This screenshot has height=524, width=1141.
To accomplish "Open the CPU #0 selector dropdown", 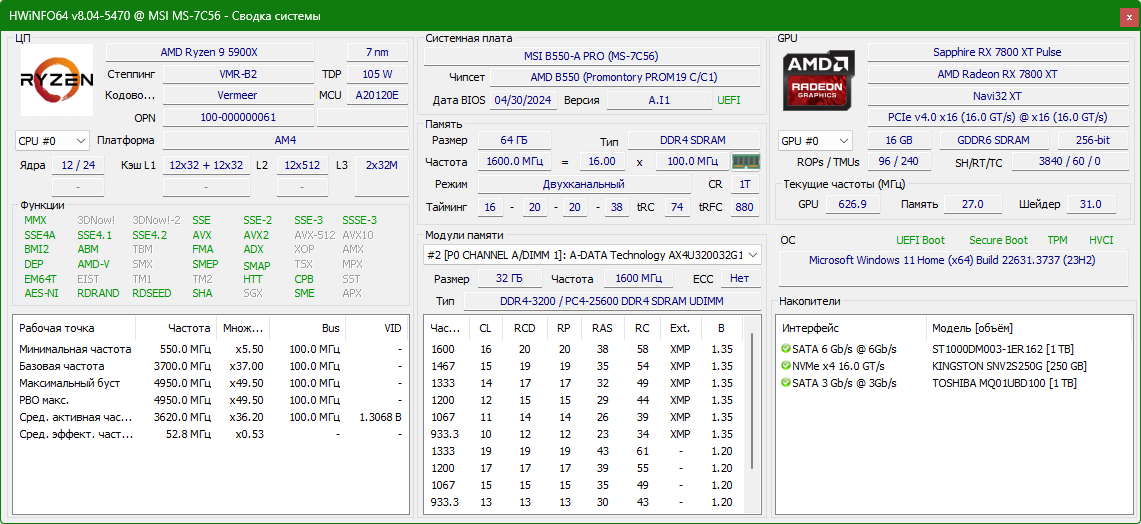I will pos(52,140).
